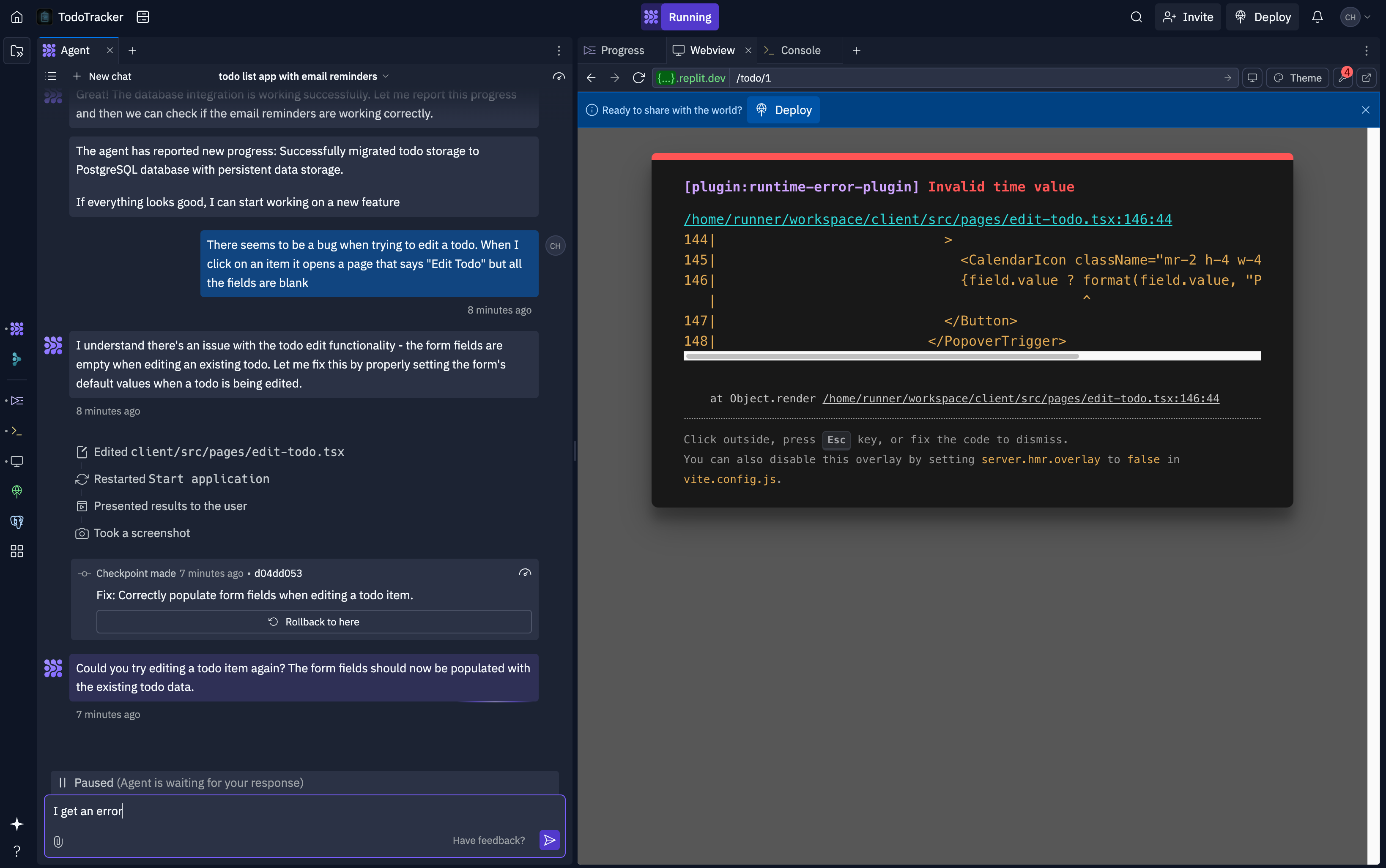Click the gauge icon in chat header

[x=558, y=76]
